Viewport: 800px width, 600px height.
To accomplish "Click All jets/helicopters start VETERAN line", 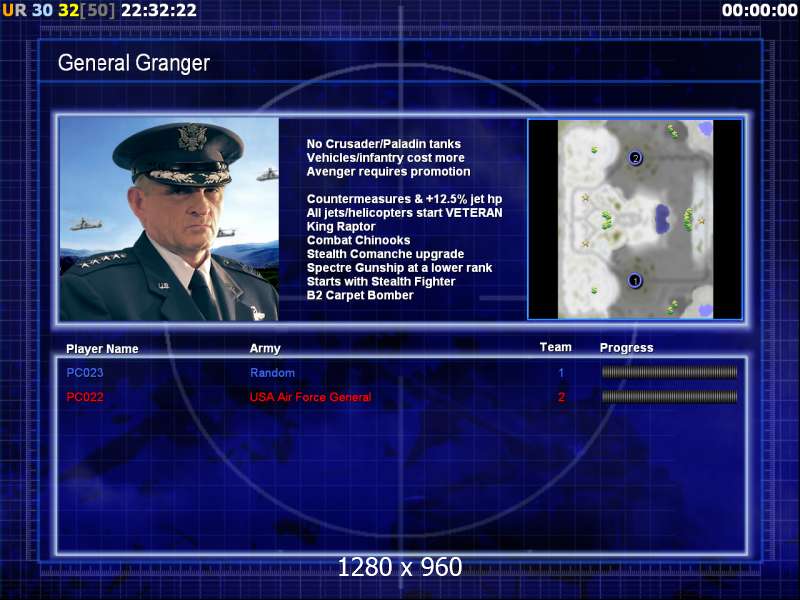I will click(404, 213).
